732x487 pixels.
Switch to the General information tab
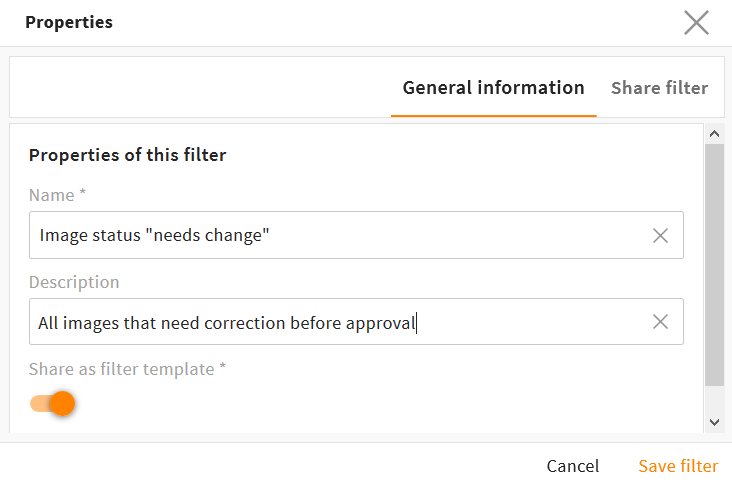493,88
